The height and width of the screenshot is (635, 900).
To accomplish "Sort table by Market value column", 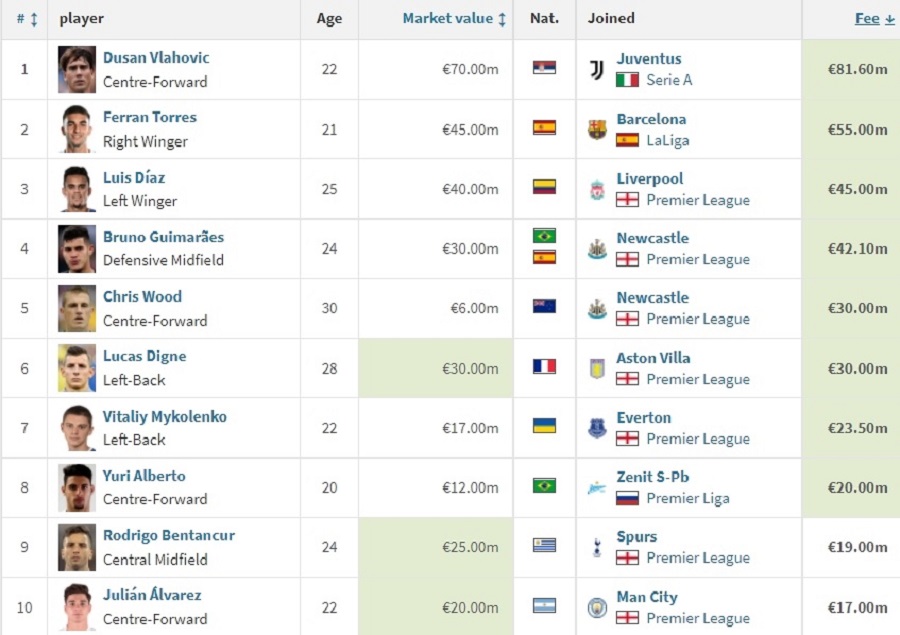I will (454, 18).
